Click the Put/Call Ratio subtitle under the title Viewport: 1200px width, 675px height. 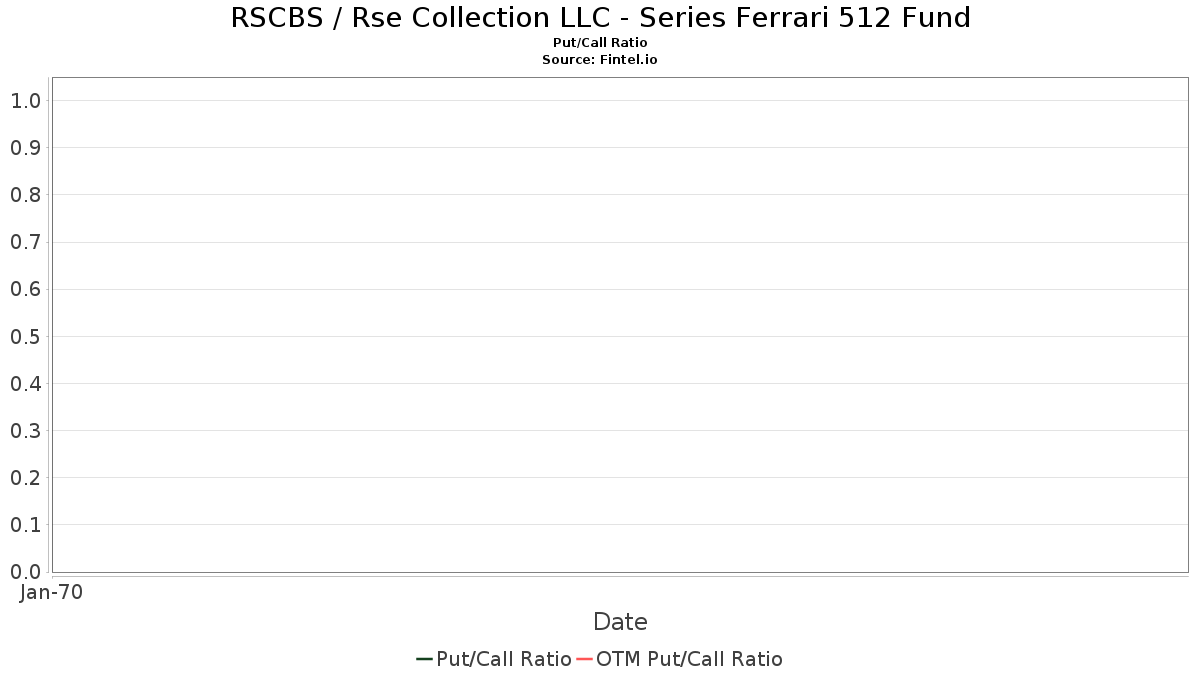click(x=600, y=43)
